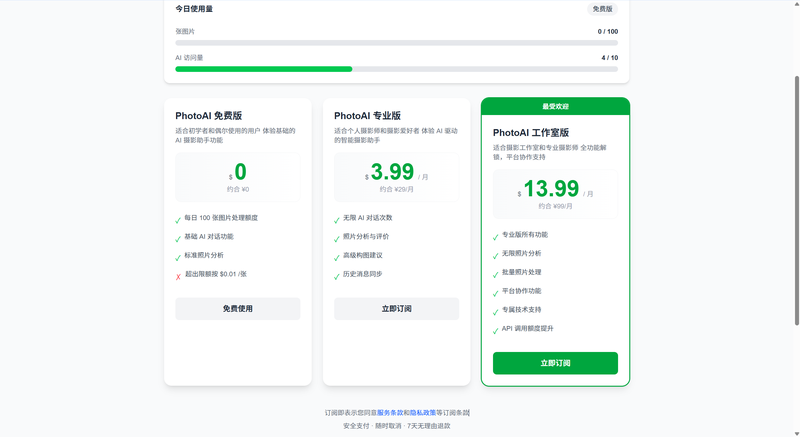Click the green AI 访问量 progress bar

tap(264, 69)
